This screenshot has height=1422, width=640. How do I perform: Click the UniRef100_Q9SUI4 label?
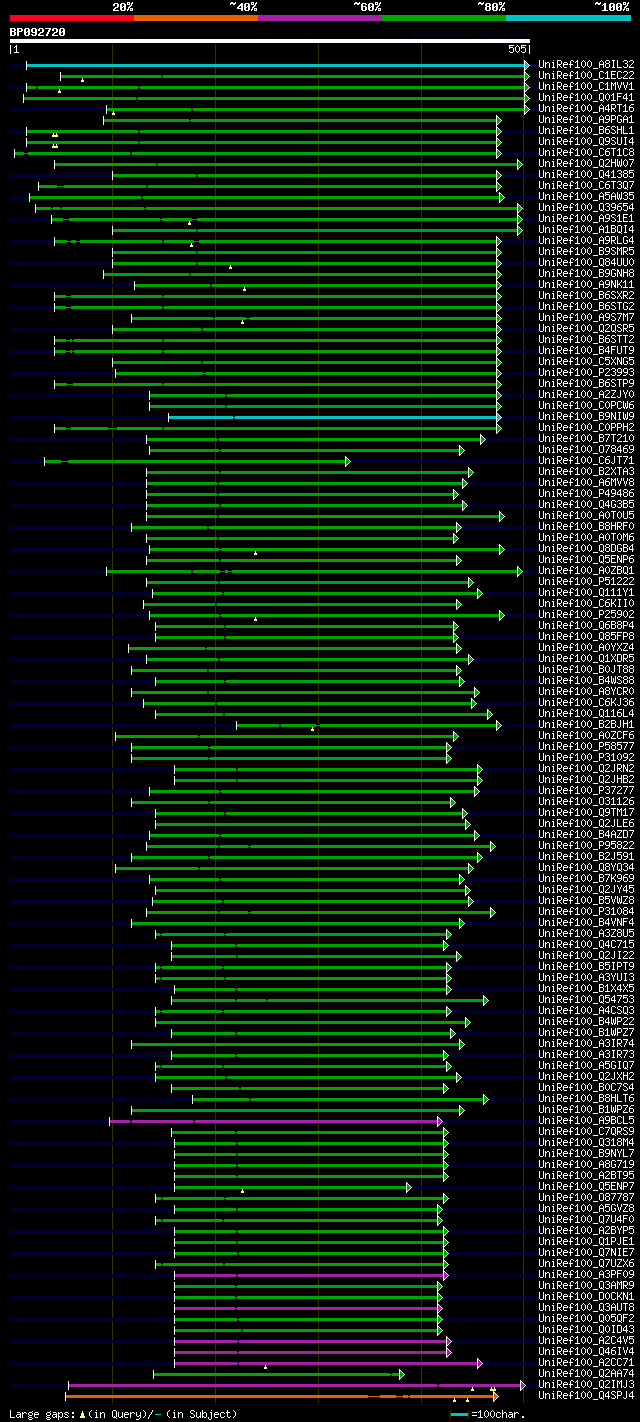click(x=586, y=142)
